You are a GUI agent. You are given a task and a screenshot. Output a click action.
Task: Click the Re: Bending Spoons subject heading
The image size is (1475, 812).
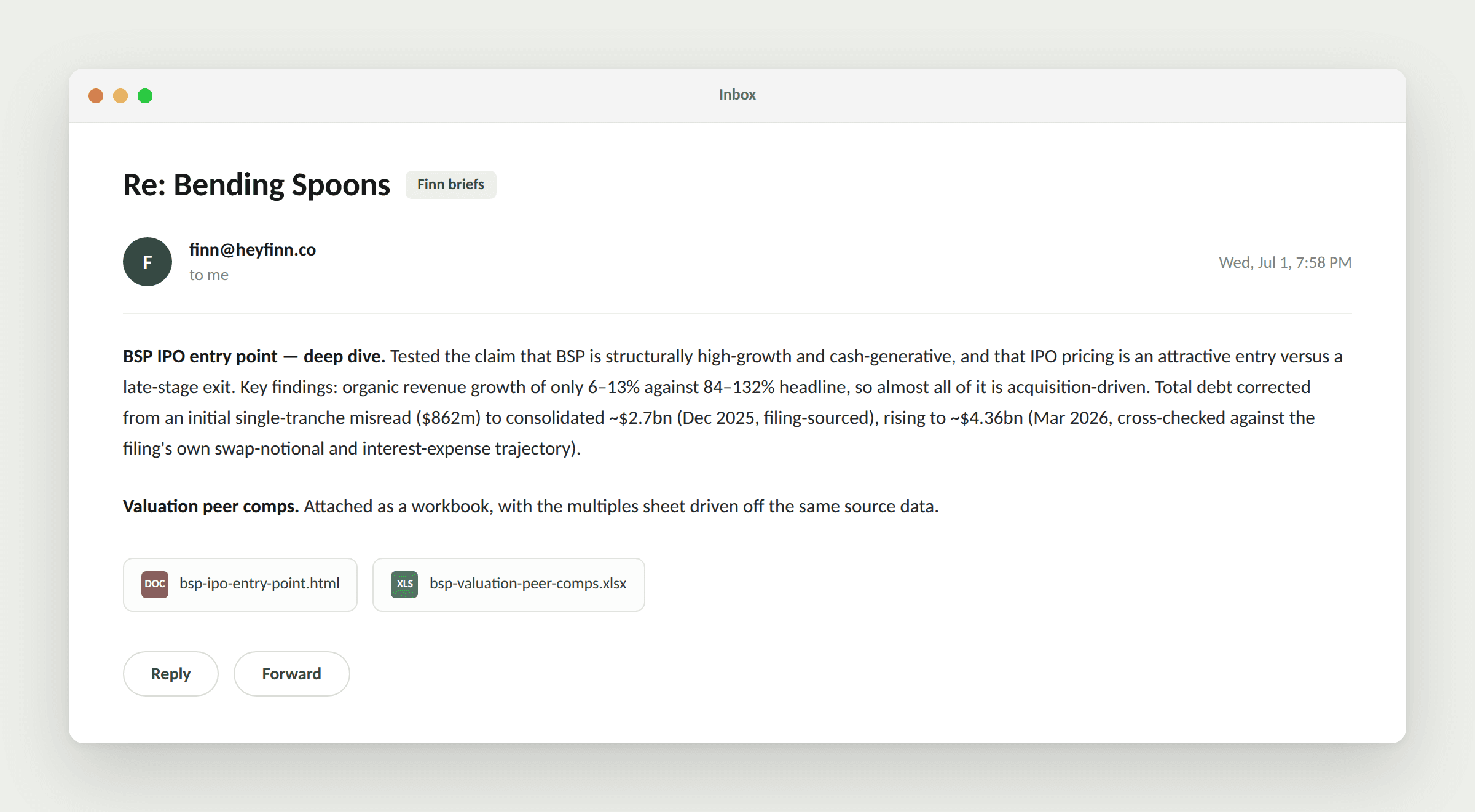(x=256, y=185)
